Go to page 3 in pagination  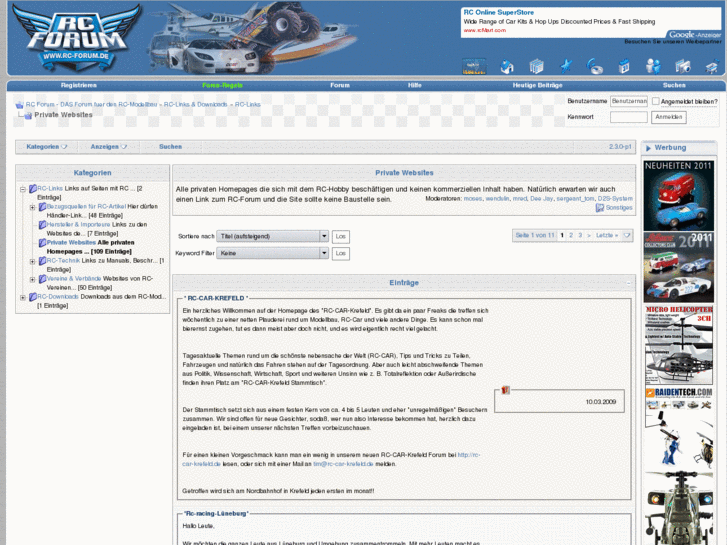point(580,236)
